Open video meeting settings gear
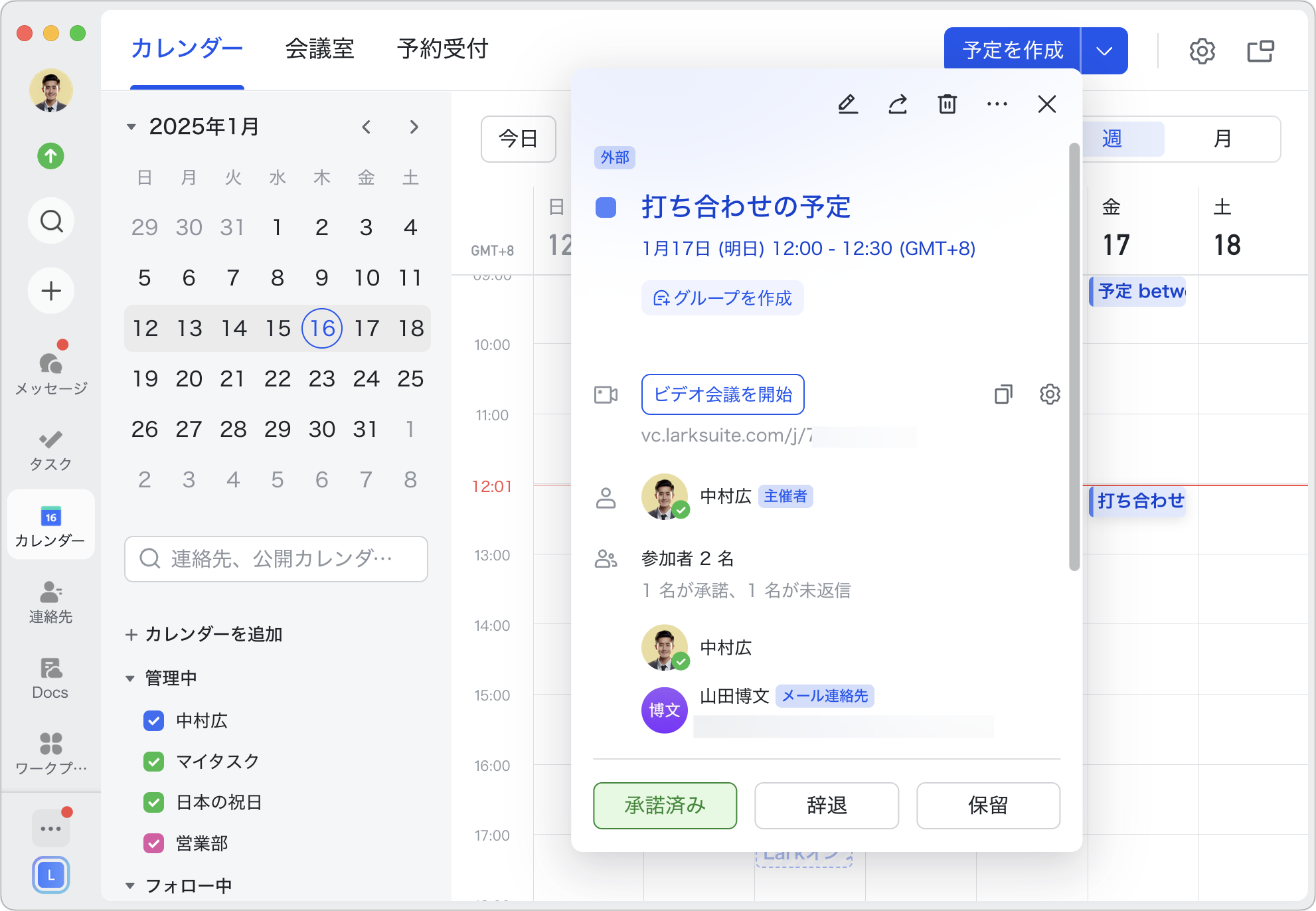The width and height of the screenshot is (1316, 911). tap(1050, 394)
